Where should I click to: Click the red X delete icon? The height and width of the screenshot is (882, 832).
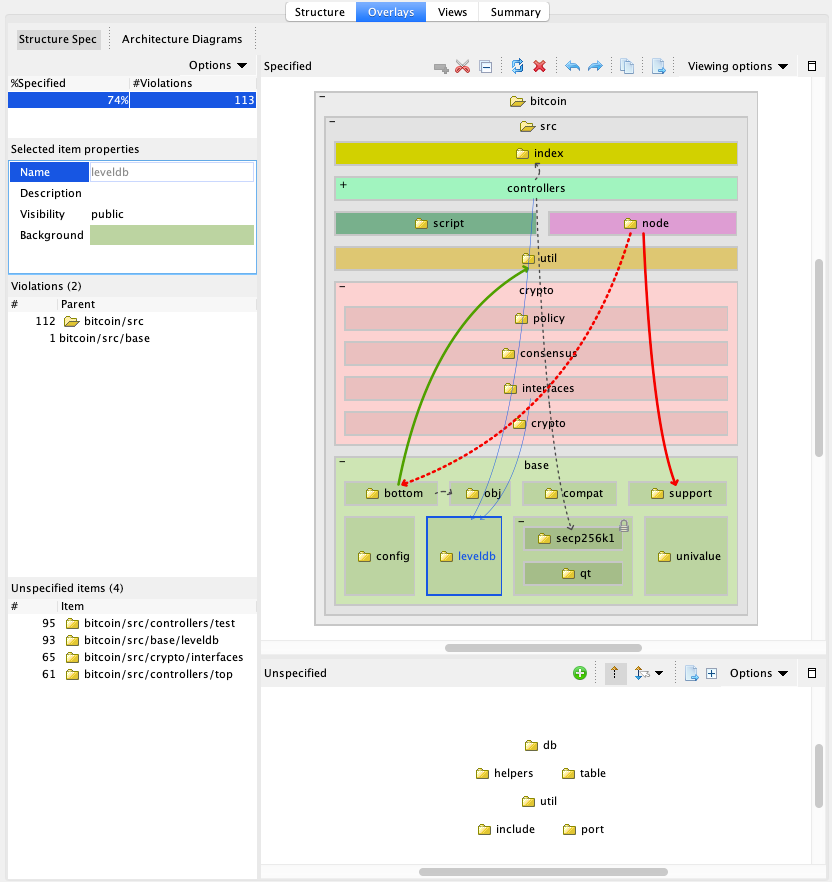tap(540, 66)
